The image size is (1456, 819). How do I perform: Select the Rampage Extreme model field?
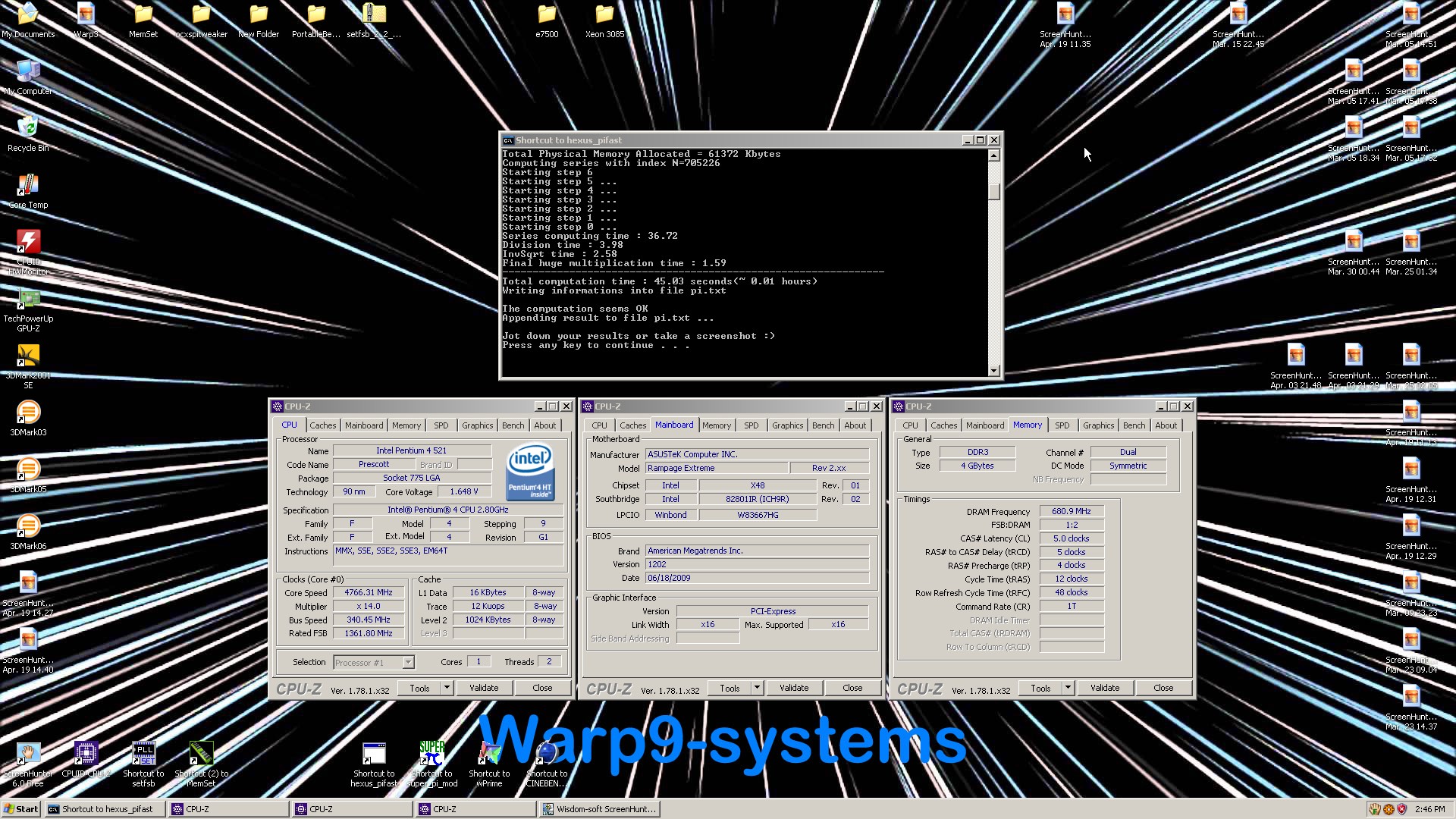pyautogui.click(x=717, y=469)
